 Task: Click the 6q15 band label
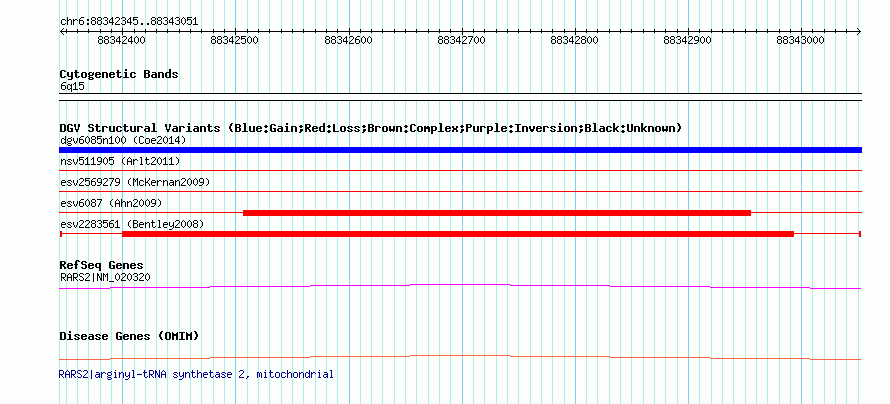coord(72,87)
